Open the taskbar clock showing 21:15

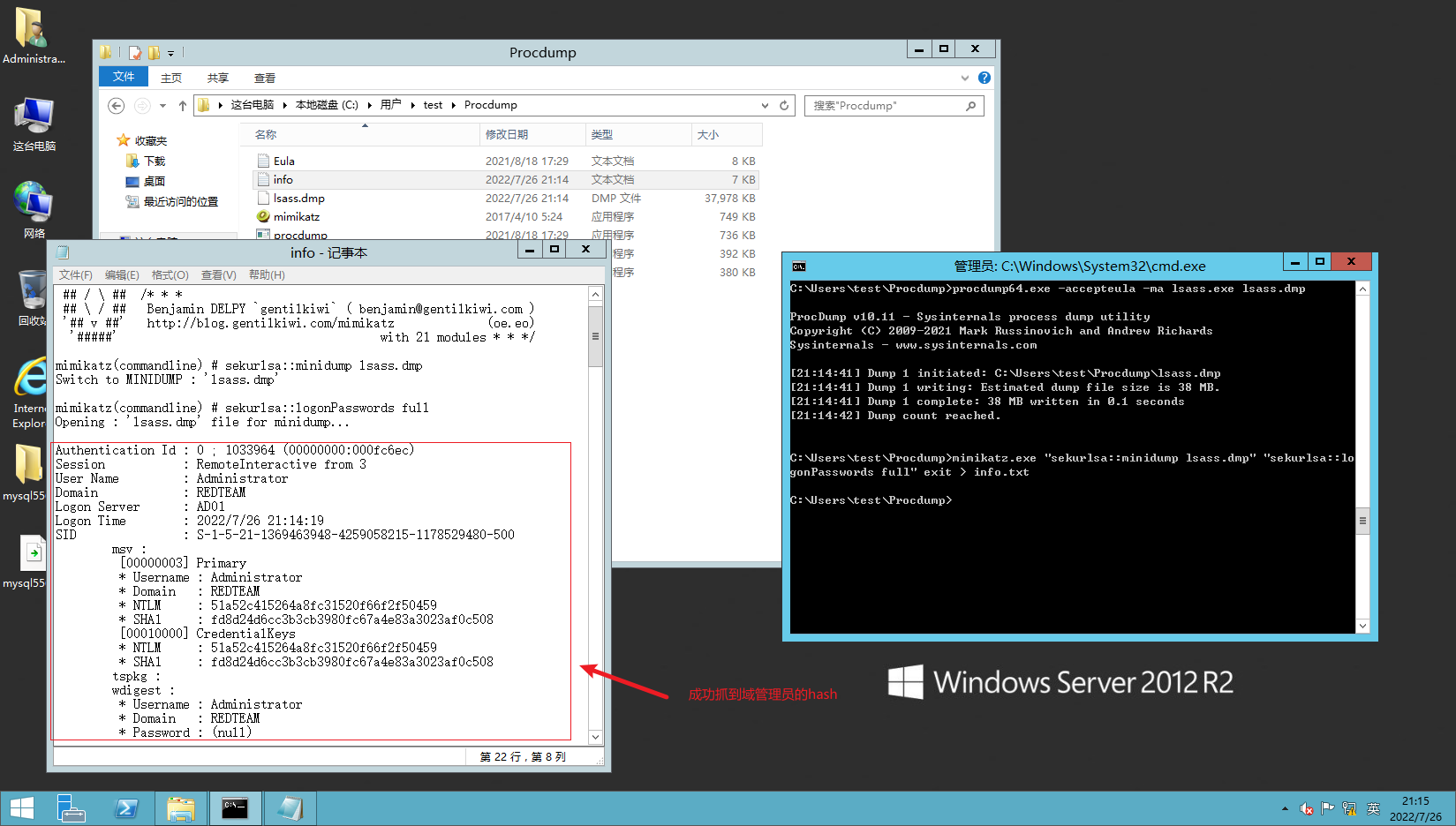pyautogui.click(x=1415, y=808)
